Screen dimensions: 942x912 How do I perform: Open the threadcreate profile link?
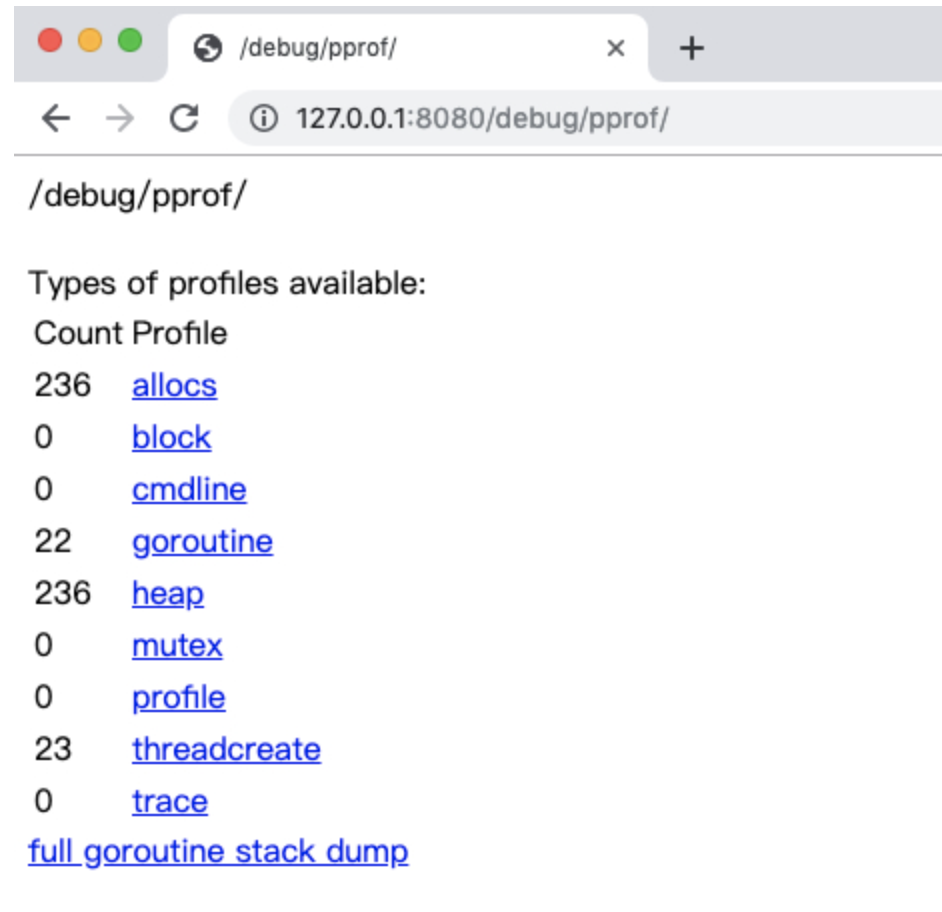(x=226, y=750)
